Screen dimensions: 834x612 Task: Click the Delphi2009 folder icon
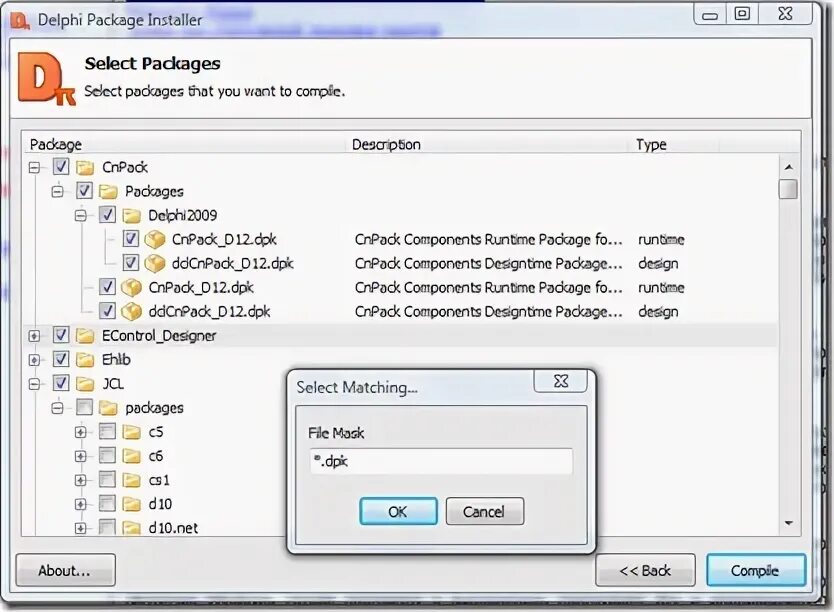[x=131, y=216]
